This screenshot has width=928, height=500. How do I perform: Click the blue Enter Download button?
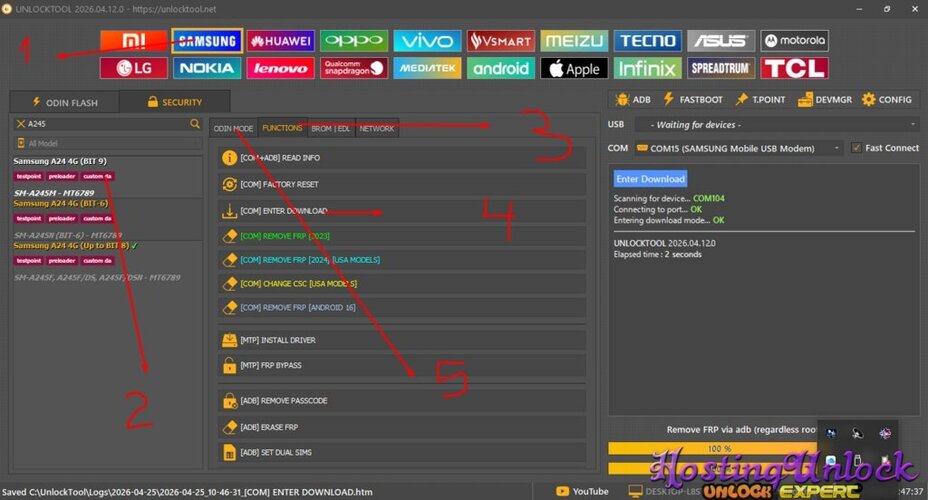(x=650, y=179)
